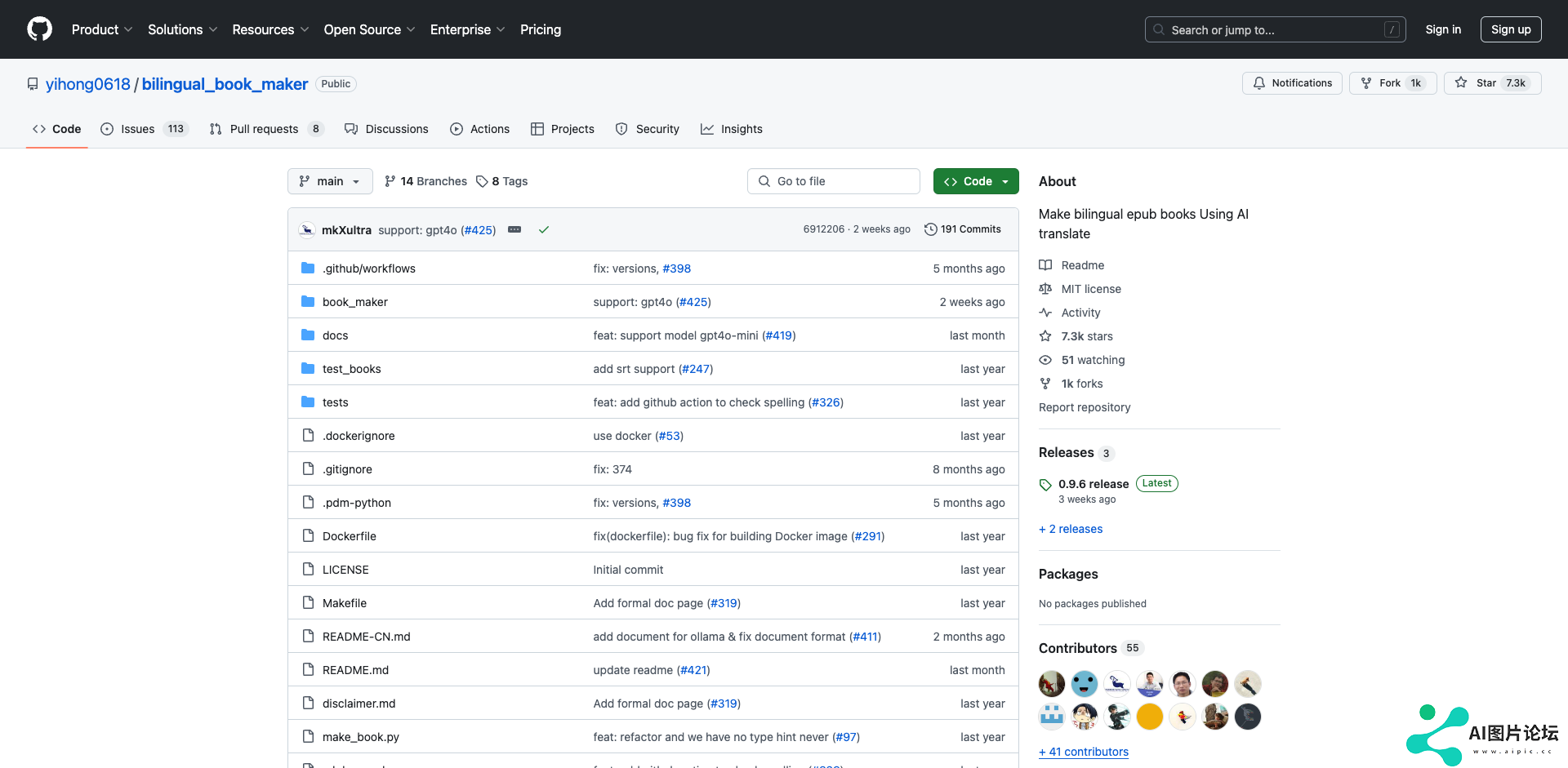Open the main branch selector
The height and width of the screenshot is (768, 1568).
tap(330, 181)
